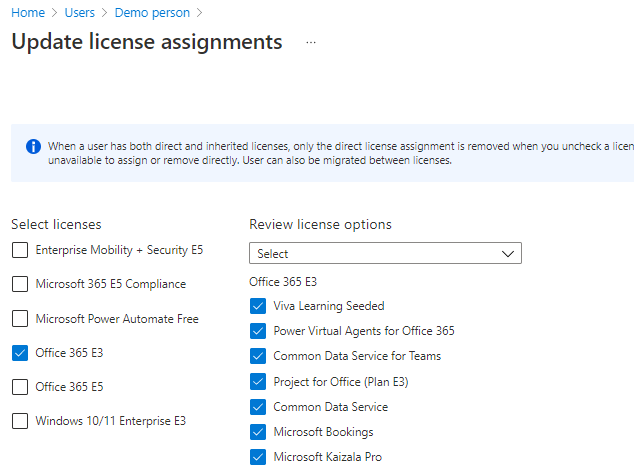Enable the Microsoft 365 E5 Compliance license
The width and height of the screenshot is (634, 467).
point(20,284)
